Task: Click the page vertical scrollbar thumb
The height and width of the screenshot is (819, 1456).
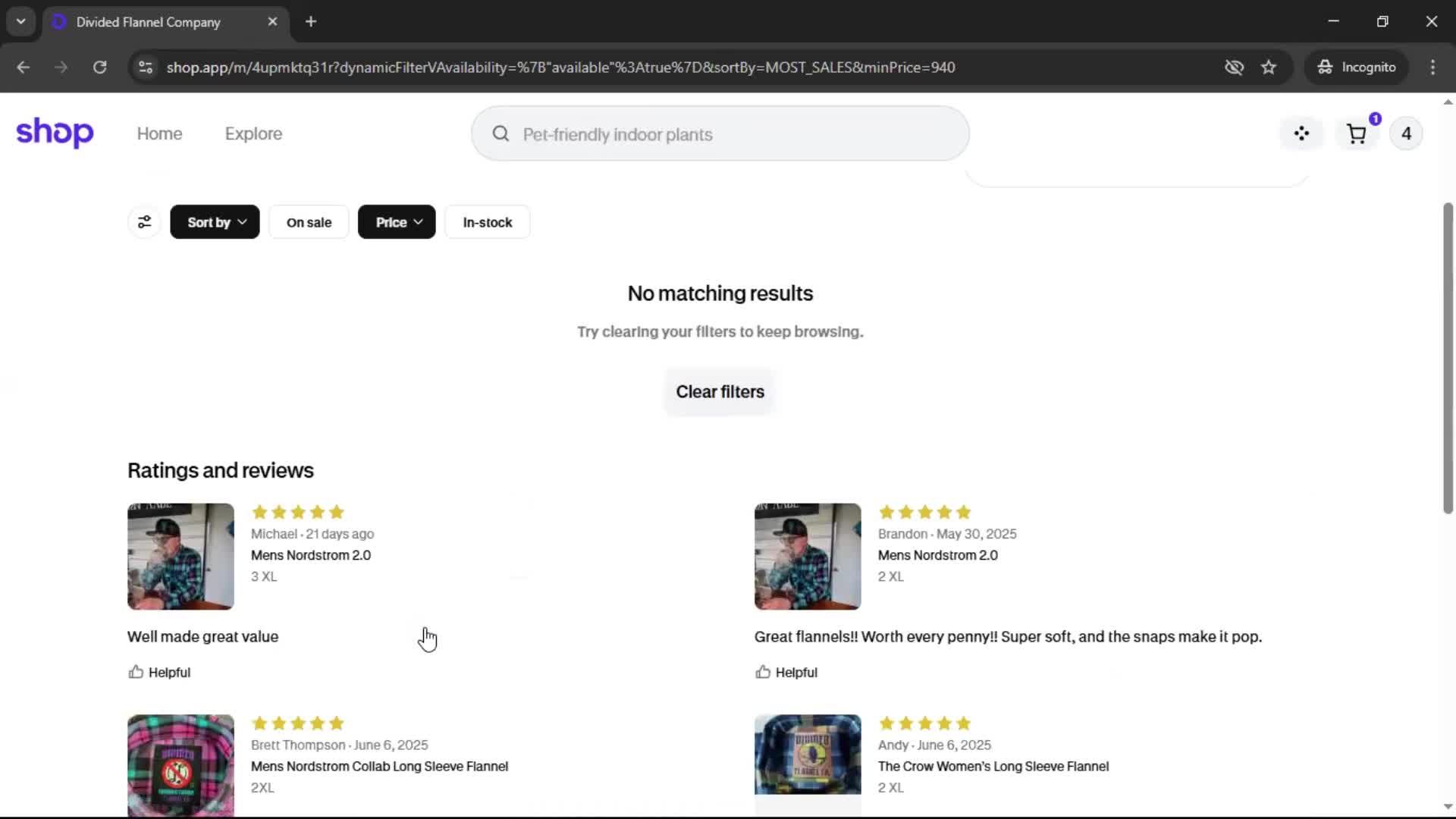Action: coord(1448,356)
